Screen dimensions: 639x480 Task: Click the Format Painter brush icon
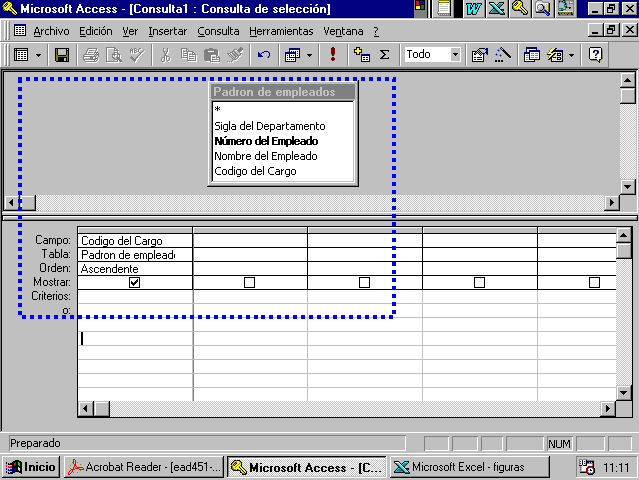click(235, 55)
